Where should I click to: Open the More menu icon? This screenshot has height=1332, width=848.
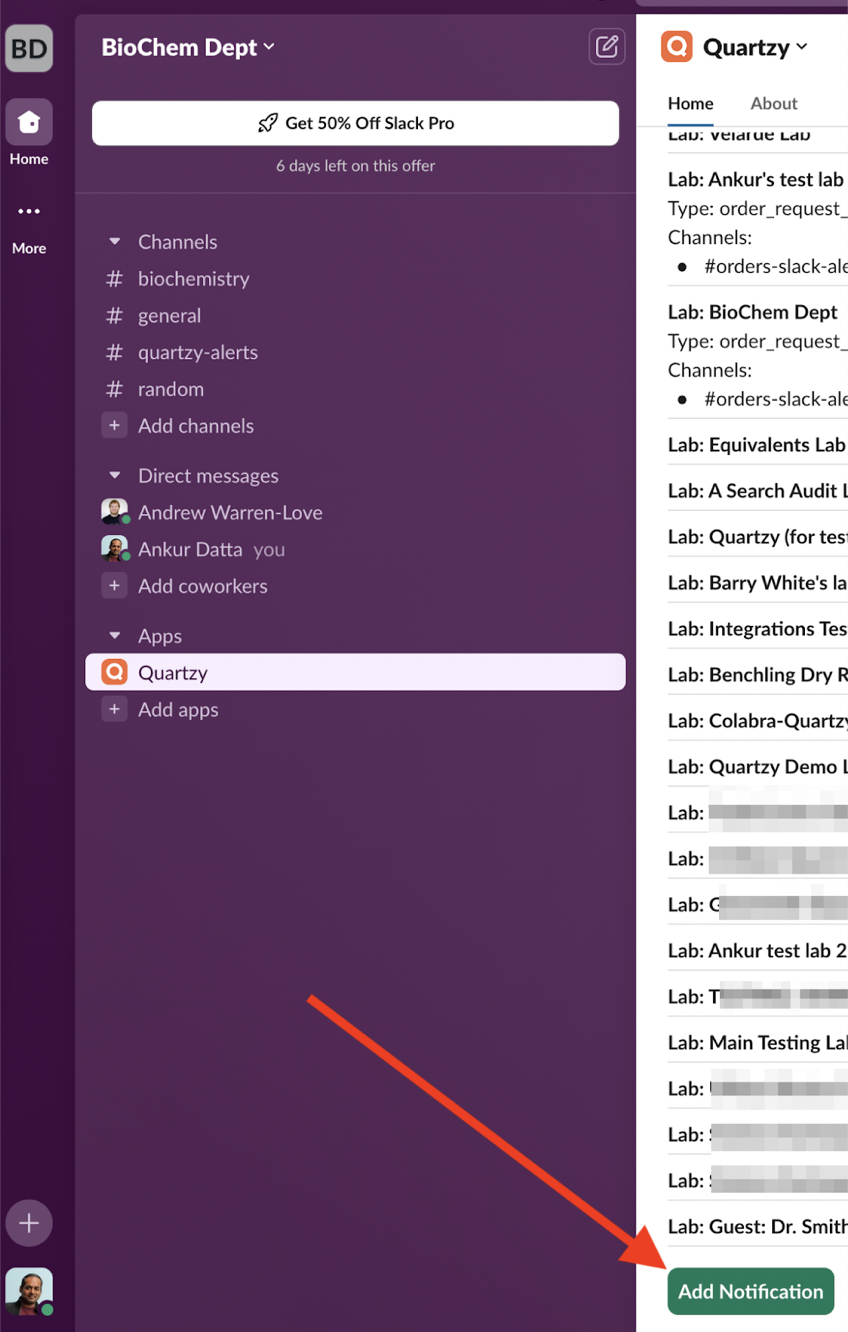coord(29,212)
